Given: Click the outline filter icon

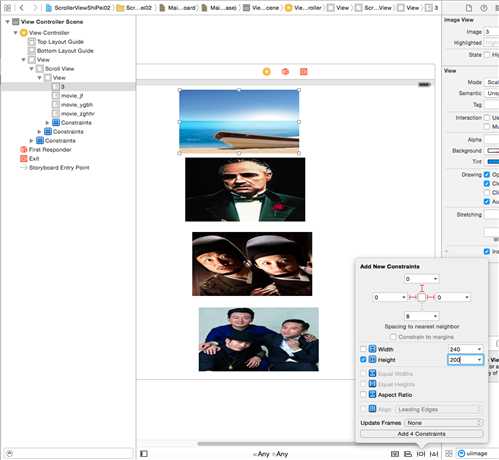Looking at the screenshot, I should coord(10,453).
